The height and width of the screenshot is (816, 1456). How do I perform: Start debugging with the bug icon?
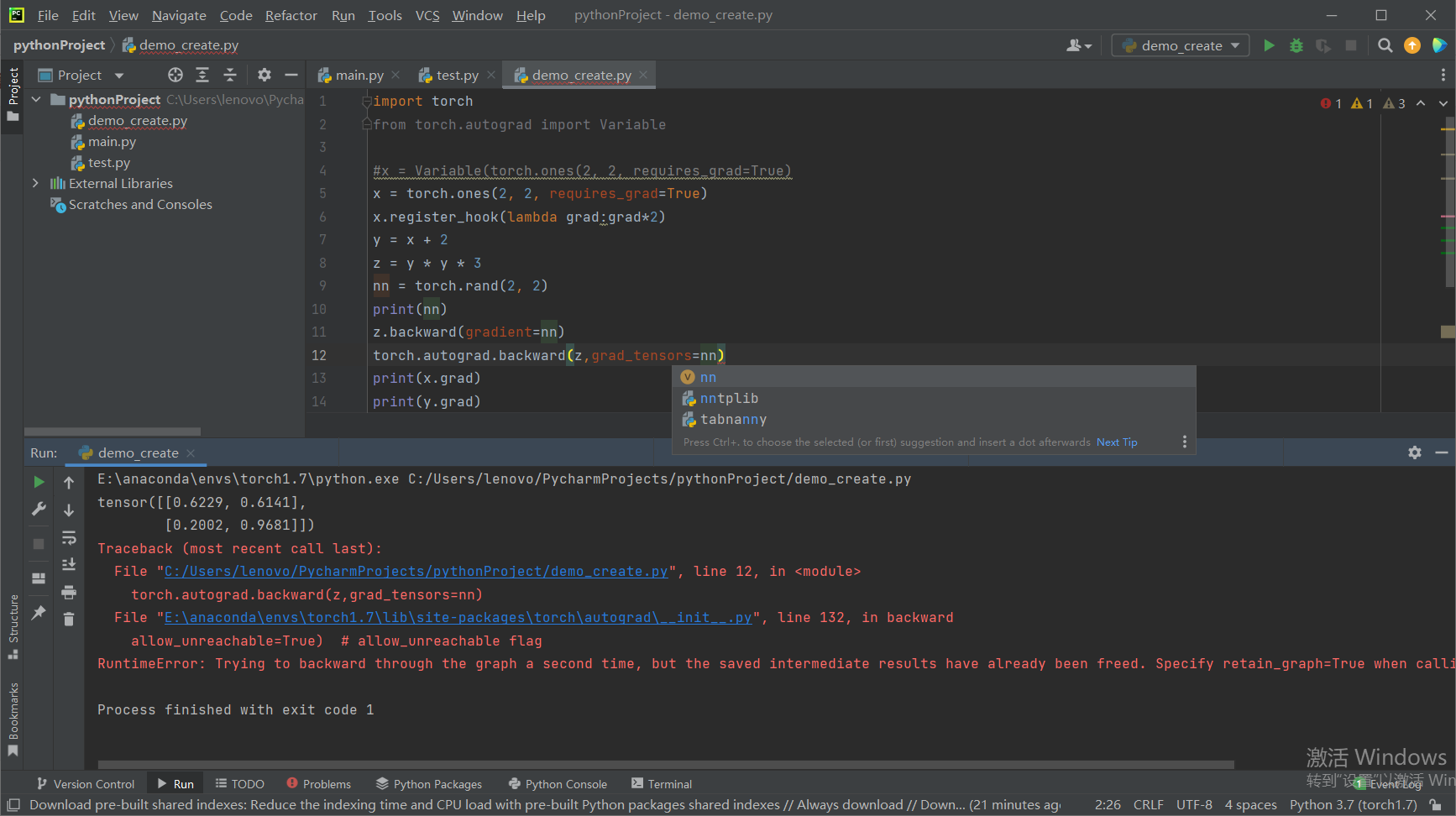point(1296,45)
